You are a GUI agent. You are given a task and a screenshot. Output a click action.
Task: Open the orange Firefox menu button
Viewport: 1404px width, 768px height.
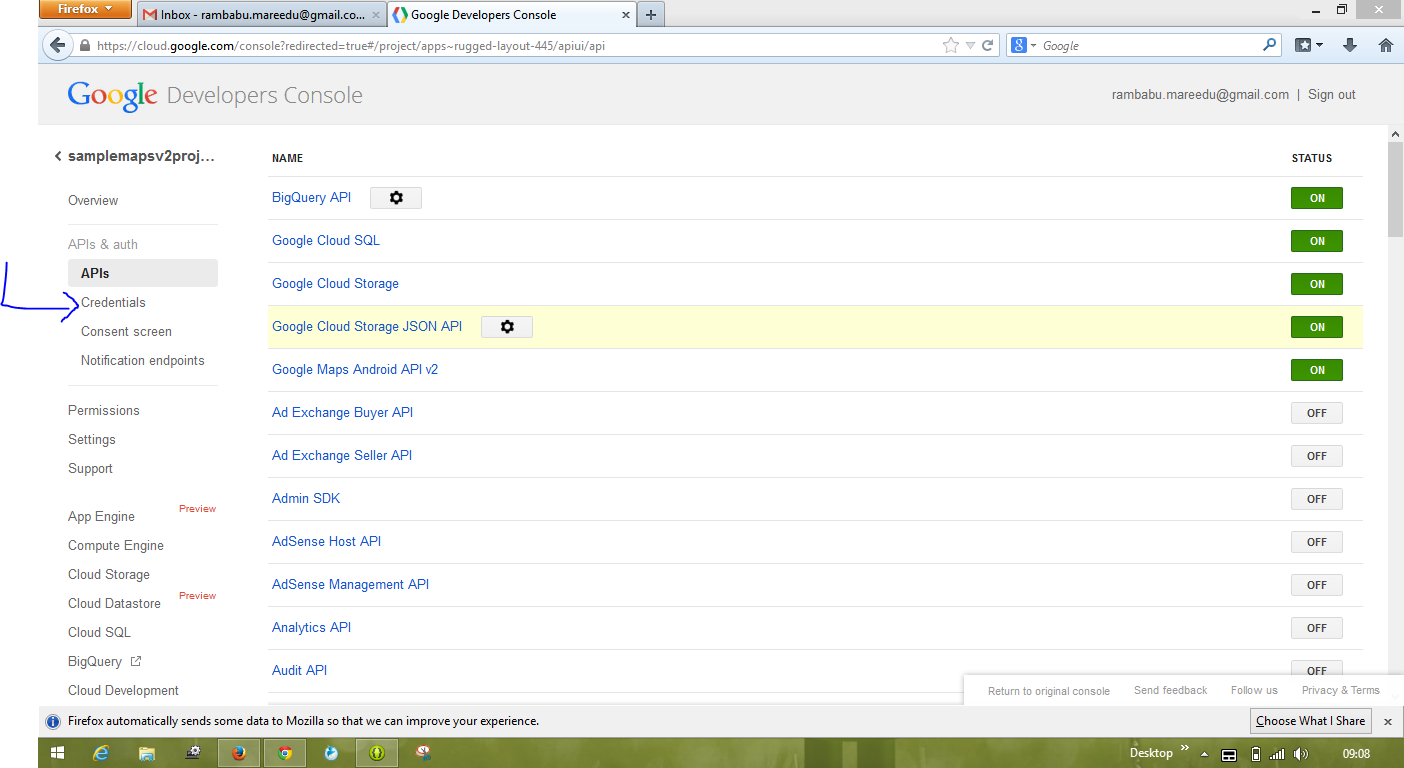pyautogui.click(x=86, y=9)
